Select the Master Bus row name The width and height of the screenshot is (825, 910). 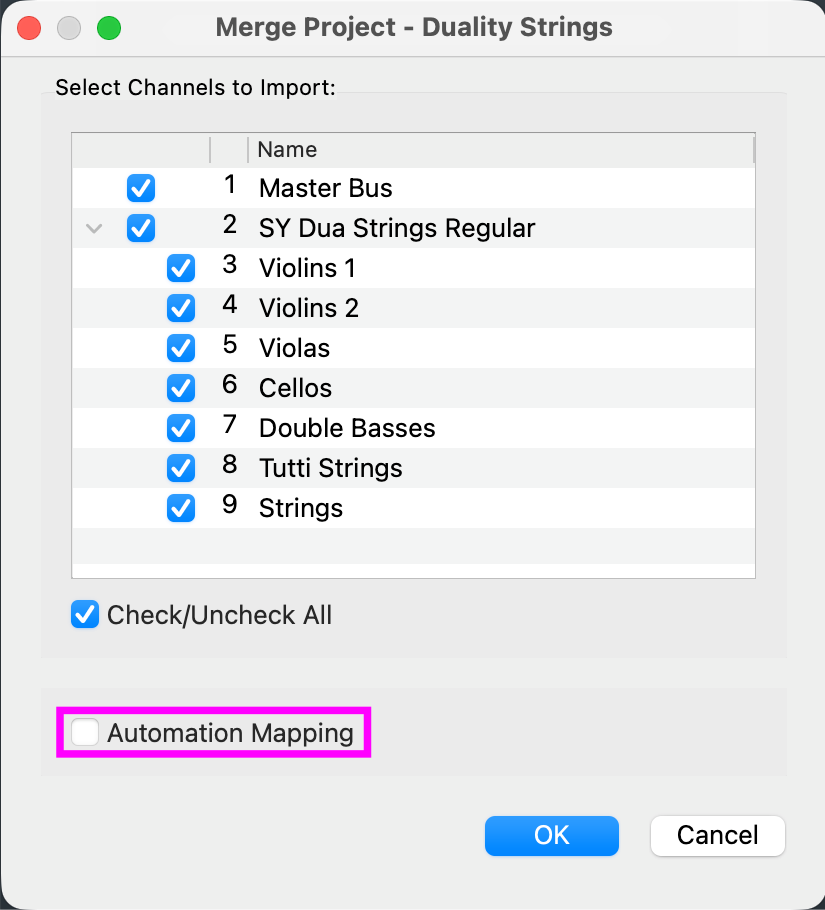tap(325, 188)
